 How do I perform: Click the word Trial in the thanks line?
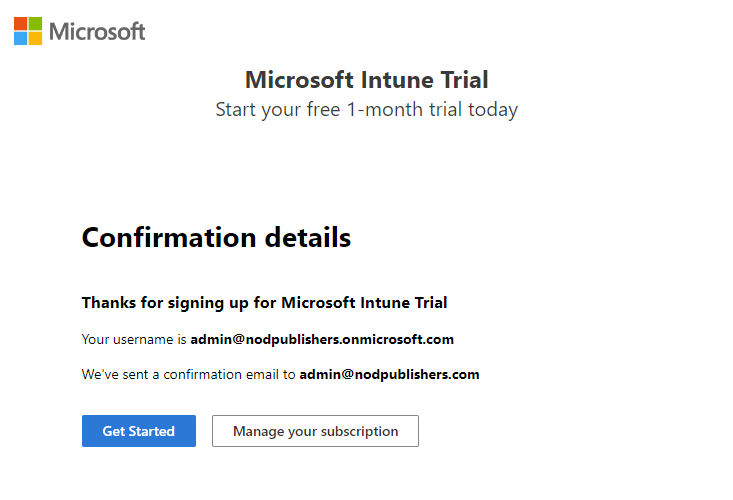(x=431, y=303)
